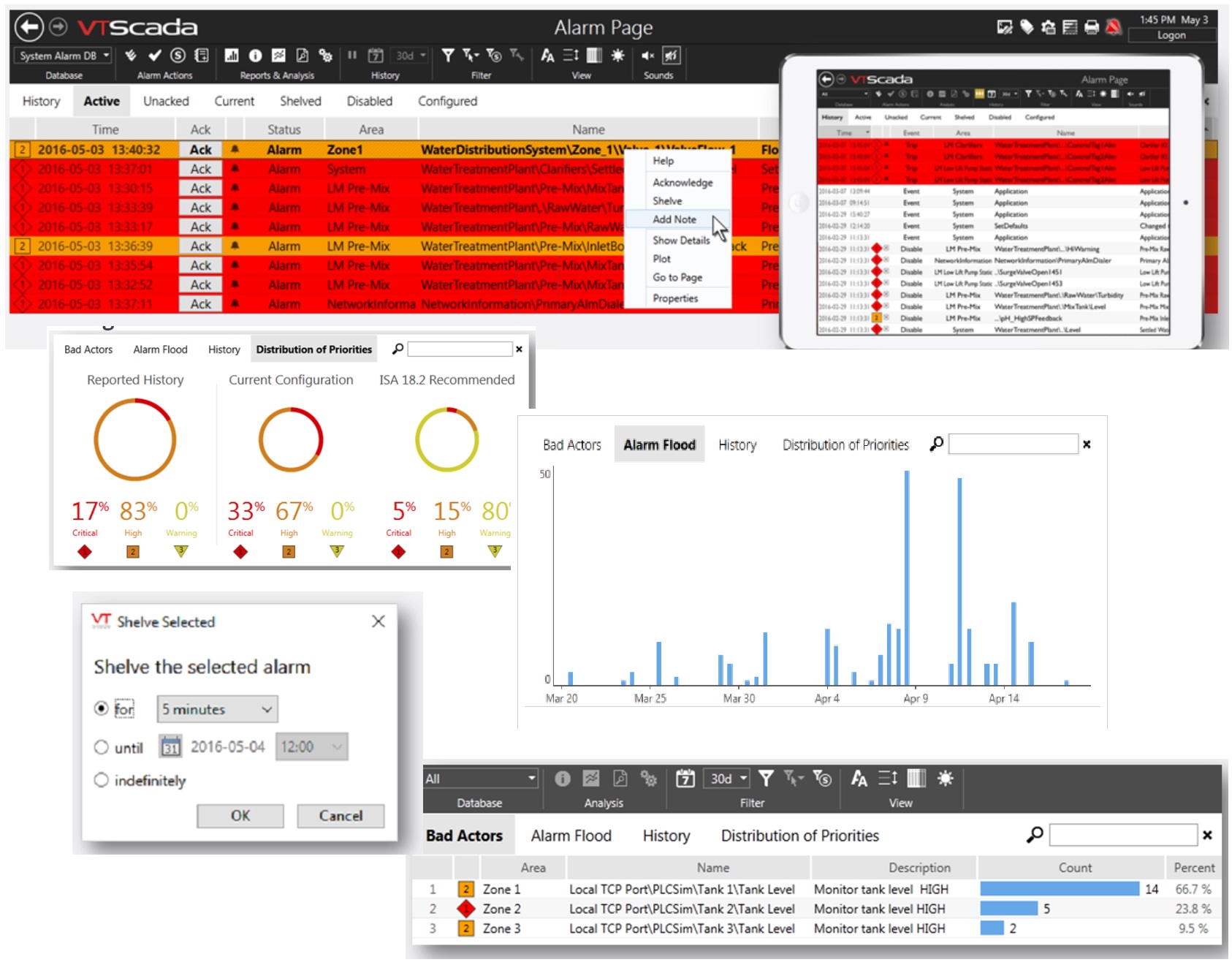Close the Shelve Selected dialog
The height and width of the screenshot is (965, 1232).
point(378,621)
